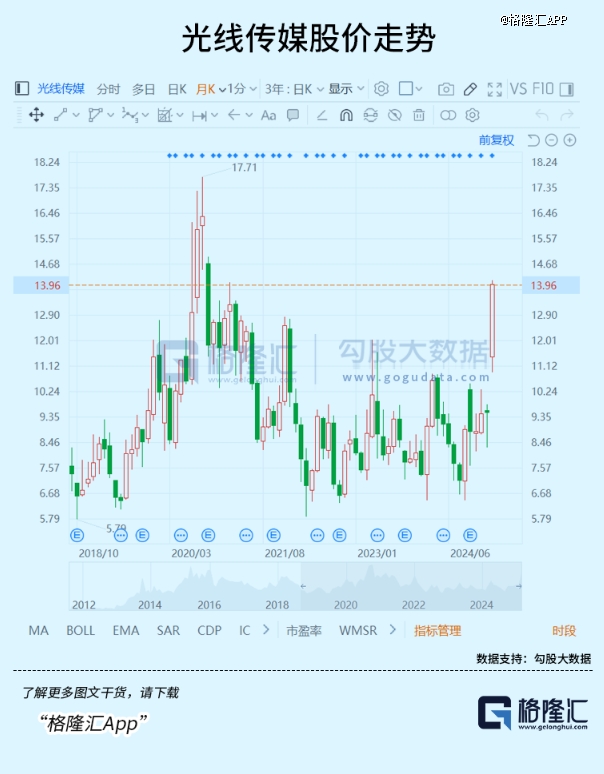This screenshot has height=774, width=604.
Task: Switch to the 分时 tab
Action: 108,89
